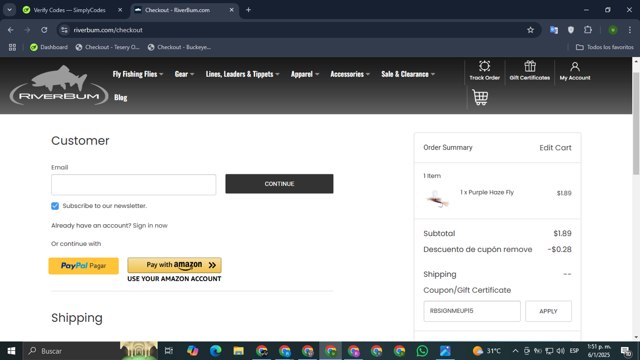Open the Chrome profile avatar
640x360 pixels.
(x=613, y=30)
